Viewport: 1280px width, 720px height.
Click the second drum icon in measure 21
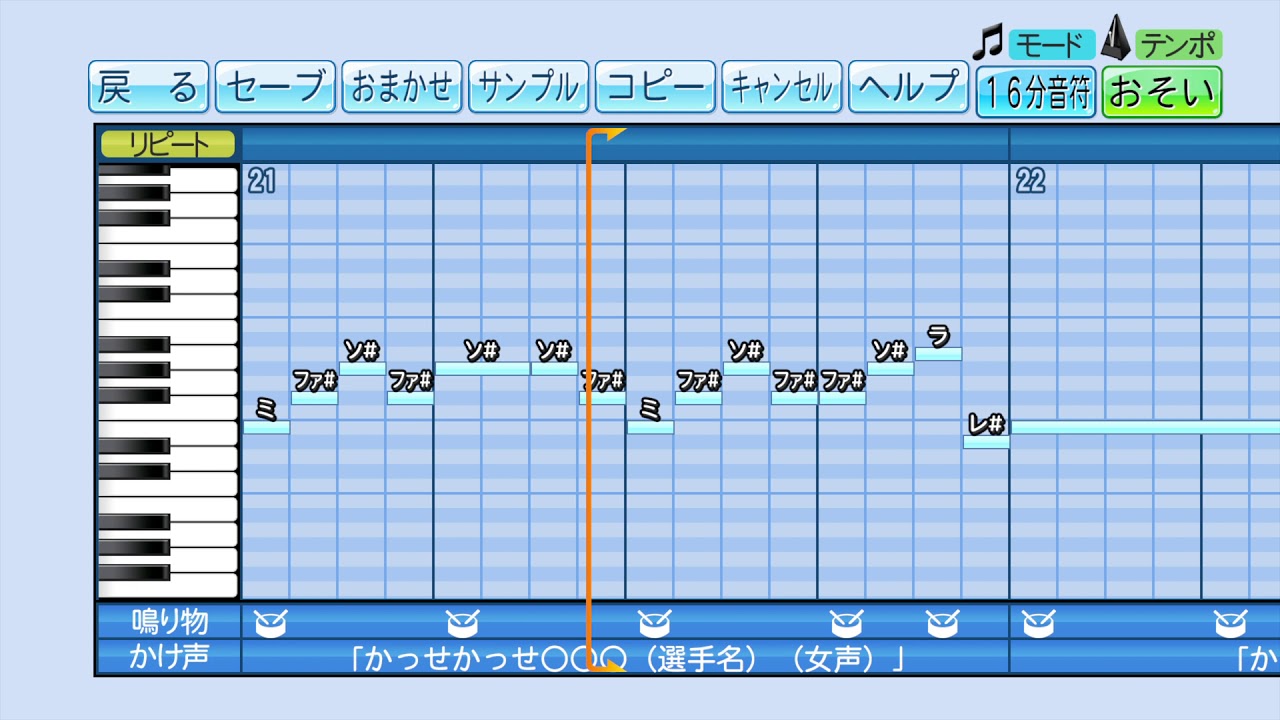[462, 624]
